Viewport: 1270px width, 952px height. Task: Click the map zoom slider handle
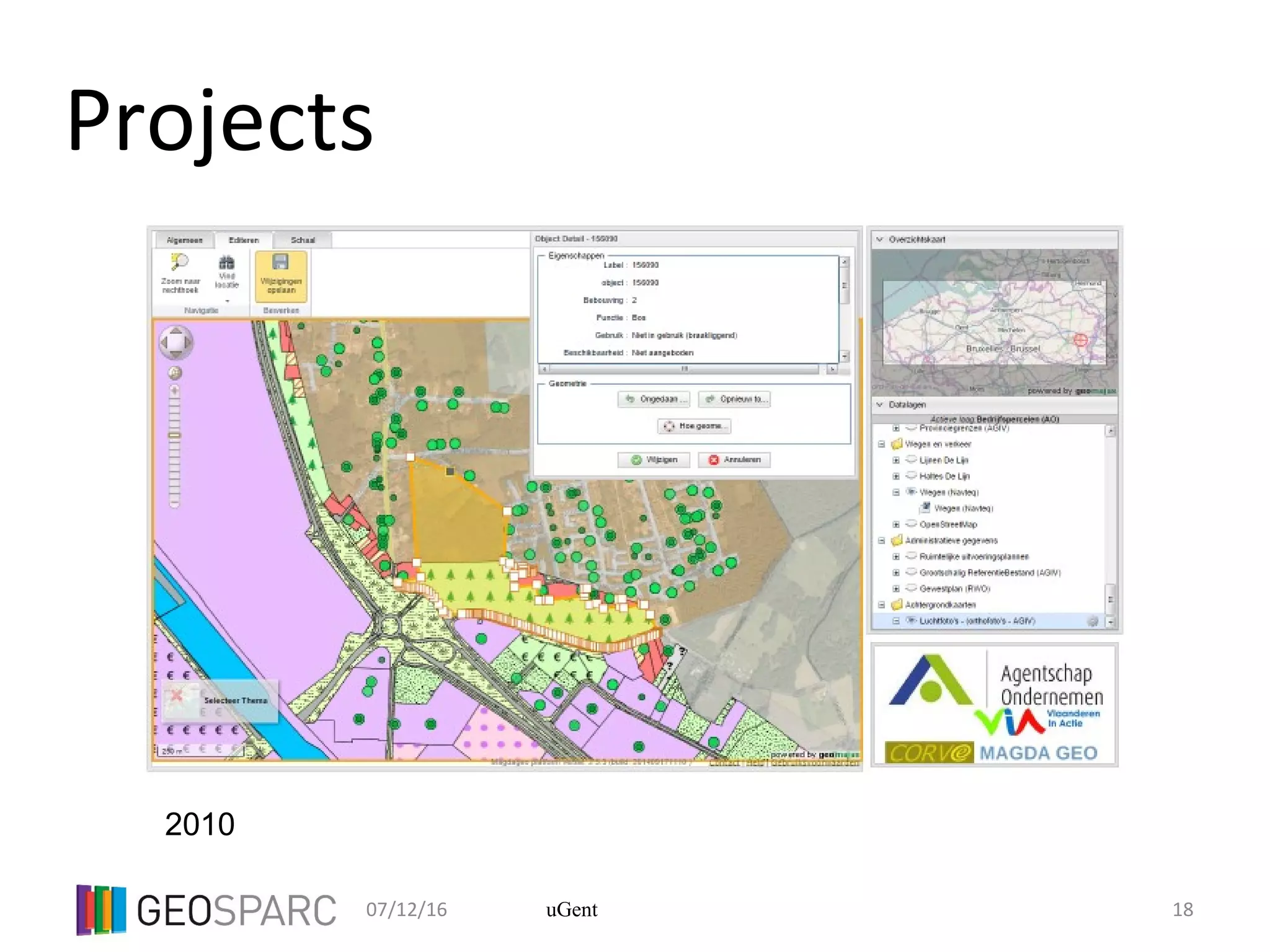tap(174, 435)
